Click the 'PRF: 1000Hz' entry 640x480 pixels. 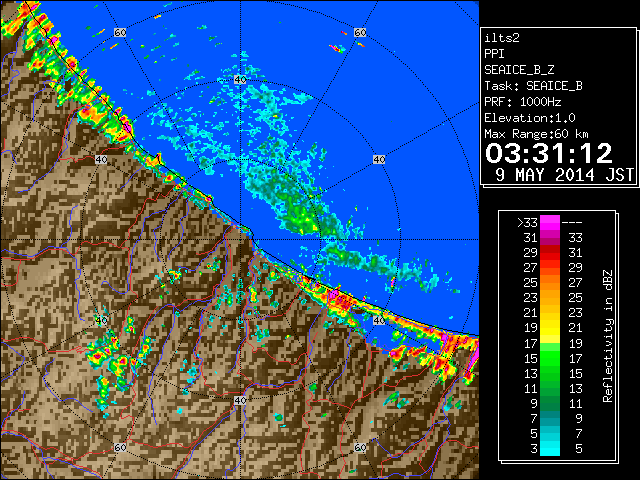(x=523, y=102)
